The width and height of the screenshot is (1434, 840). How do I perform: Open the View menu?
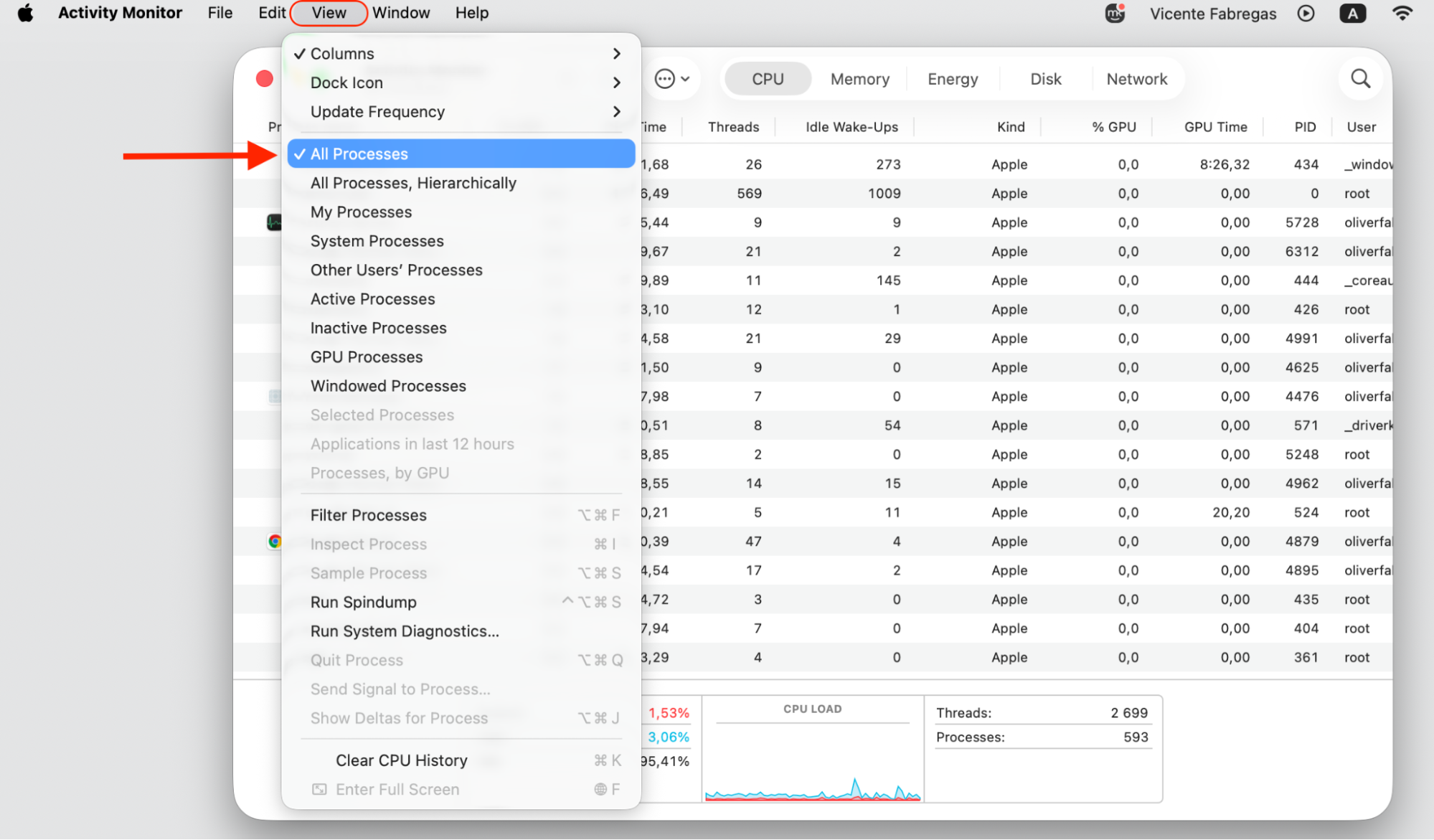click(x=329, y=13)
